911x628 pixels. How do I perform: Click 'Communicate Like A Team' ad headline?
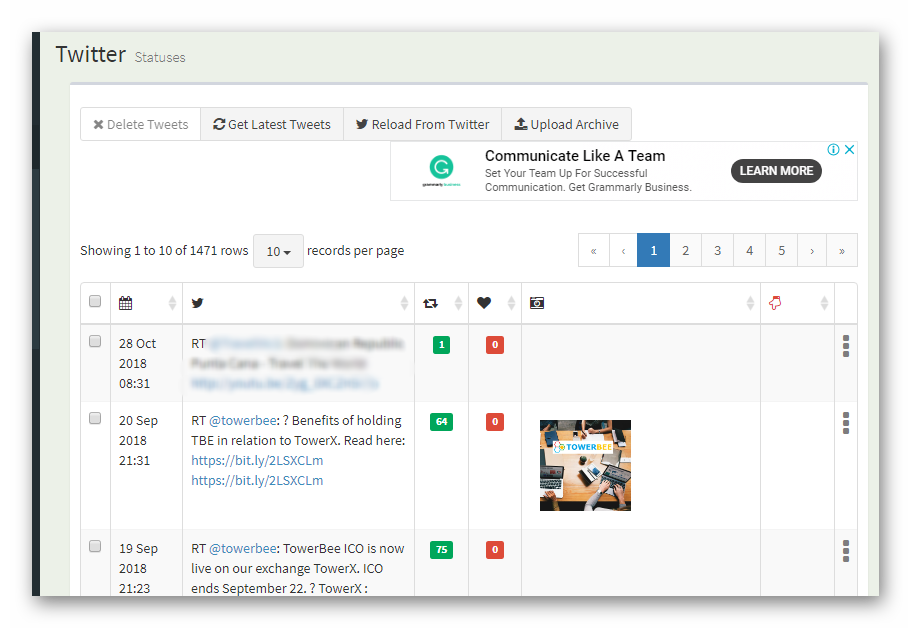coord(575,156)
